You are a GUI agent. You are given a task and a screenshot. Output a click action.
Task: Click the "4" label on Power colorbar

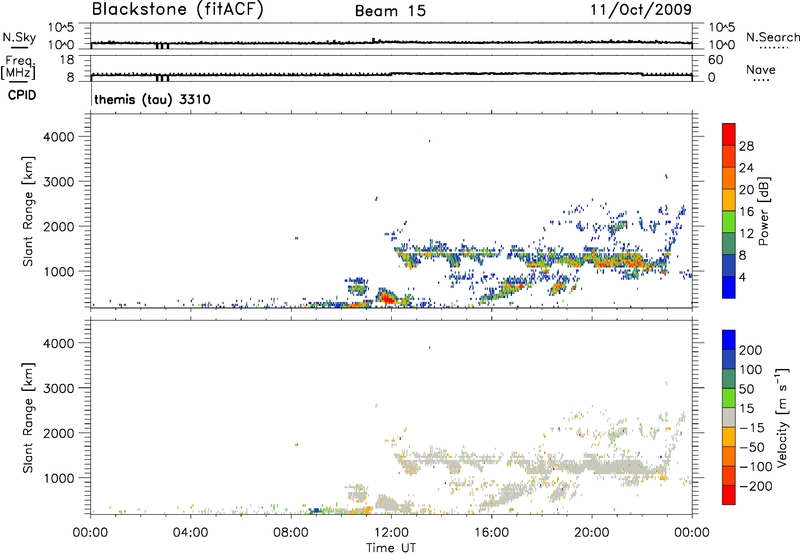pos(742,277)
